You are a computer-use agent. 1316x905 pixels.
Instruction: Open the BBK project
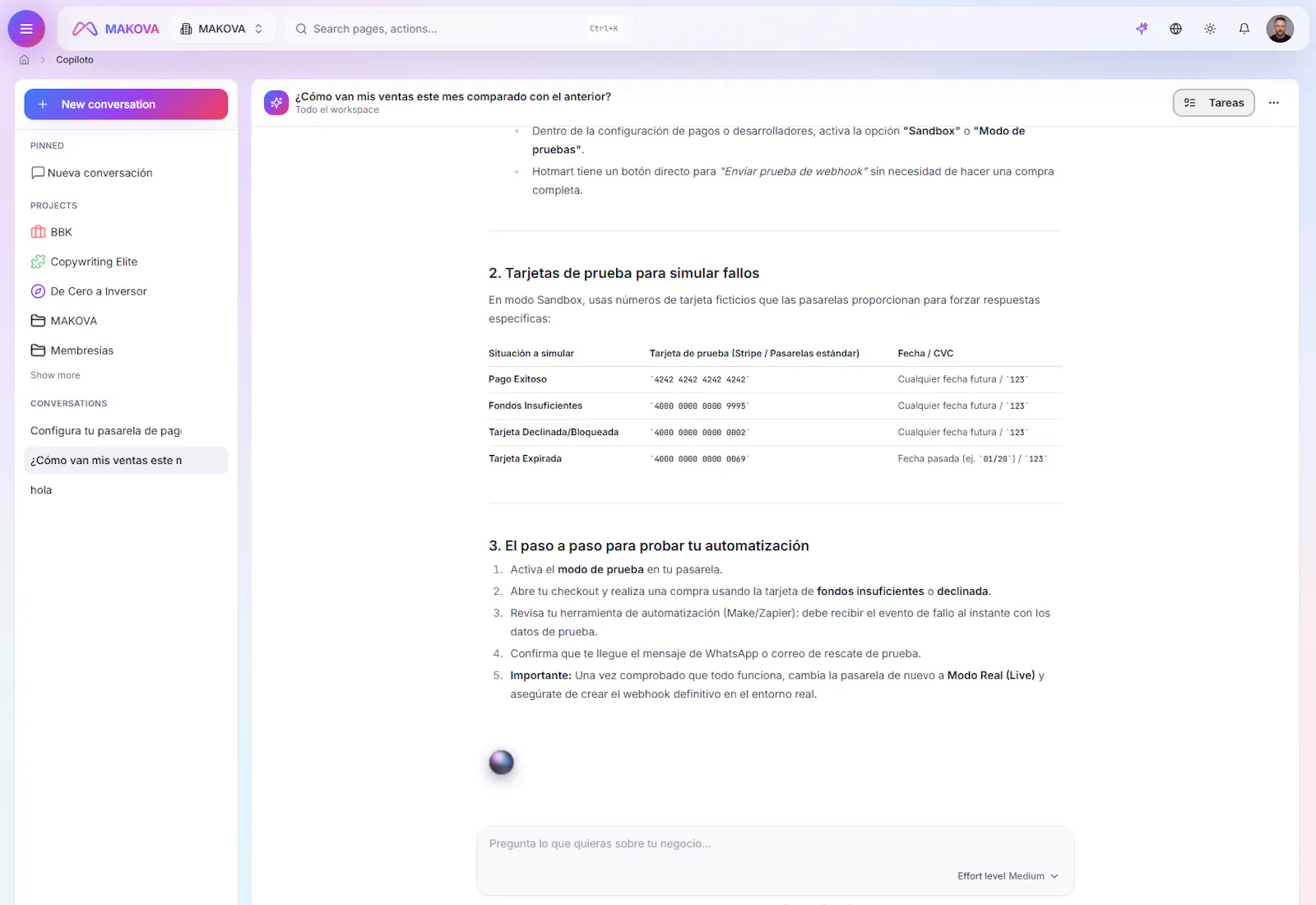coord(126,232)
